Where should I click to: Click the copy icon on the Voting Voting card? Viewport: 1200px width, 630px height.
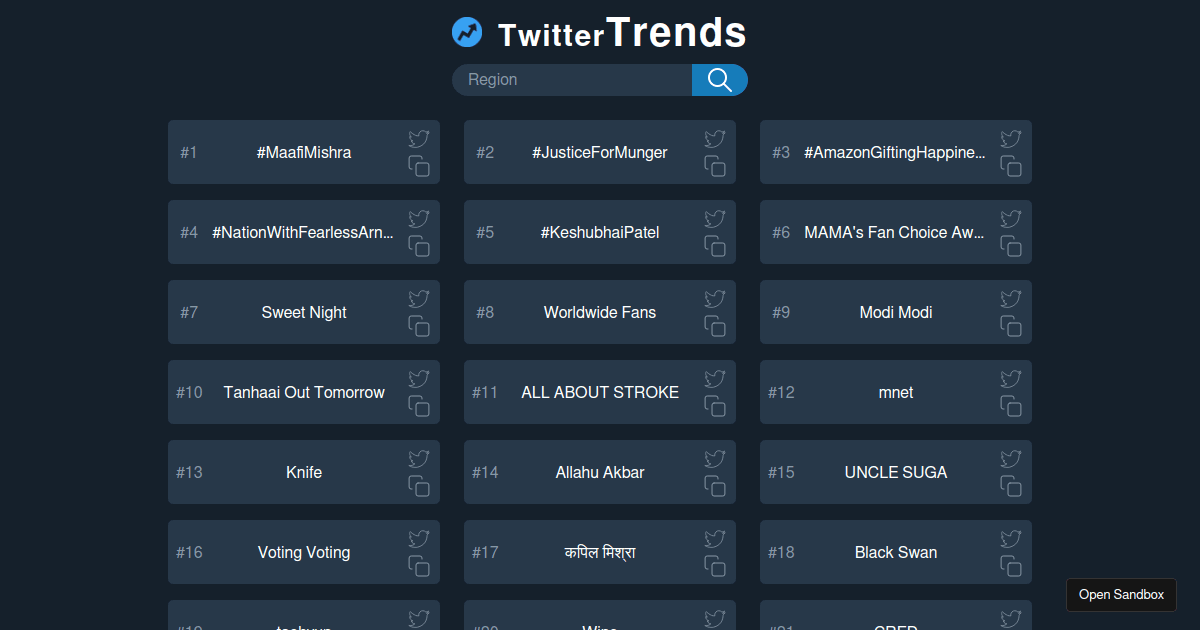click(418, 566)
